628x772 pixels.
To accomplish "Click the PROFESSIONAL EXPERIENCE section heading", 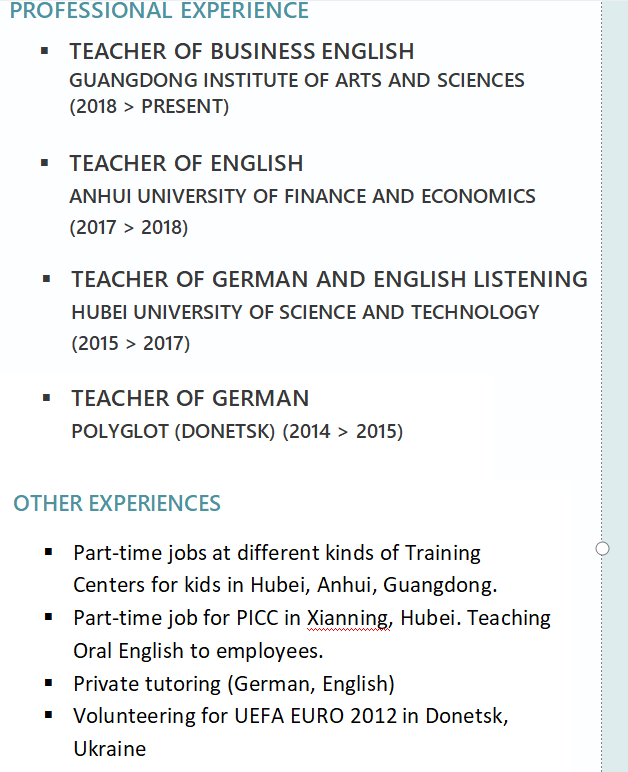I will (159, 11).
